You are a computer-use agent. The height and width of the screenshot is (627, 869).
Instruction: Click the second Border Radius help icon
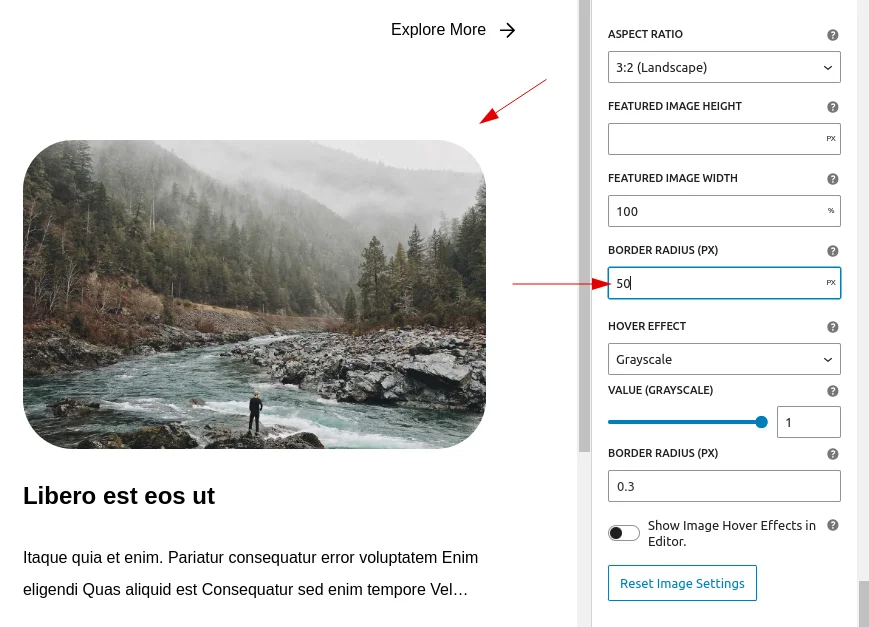coord(831,453)
